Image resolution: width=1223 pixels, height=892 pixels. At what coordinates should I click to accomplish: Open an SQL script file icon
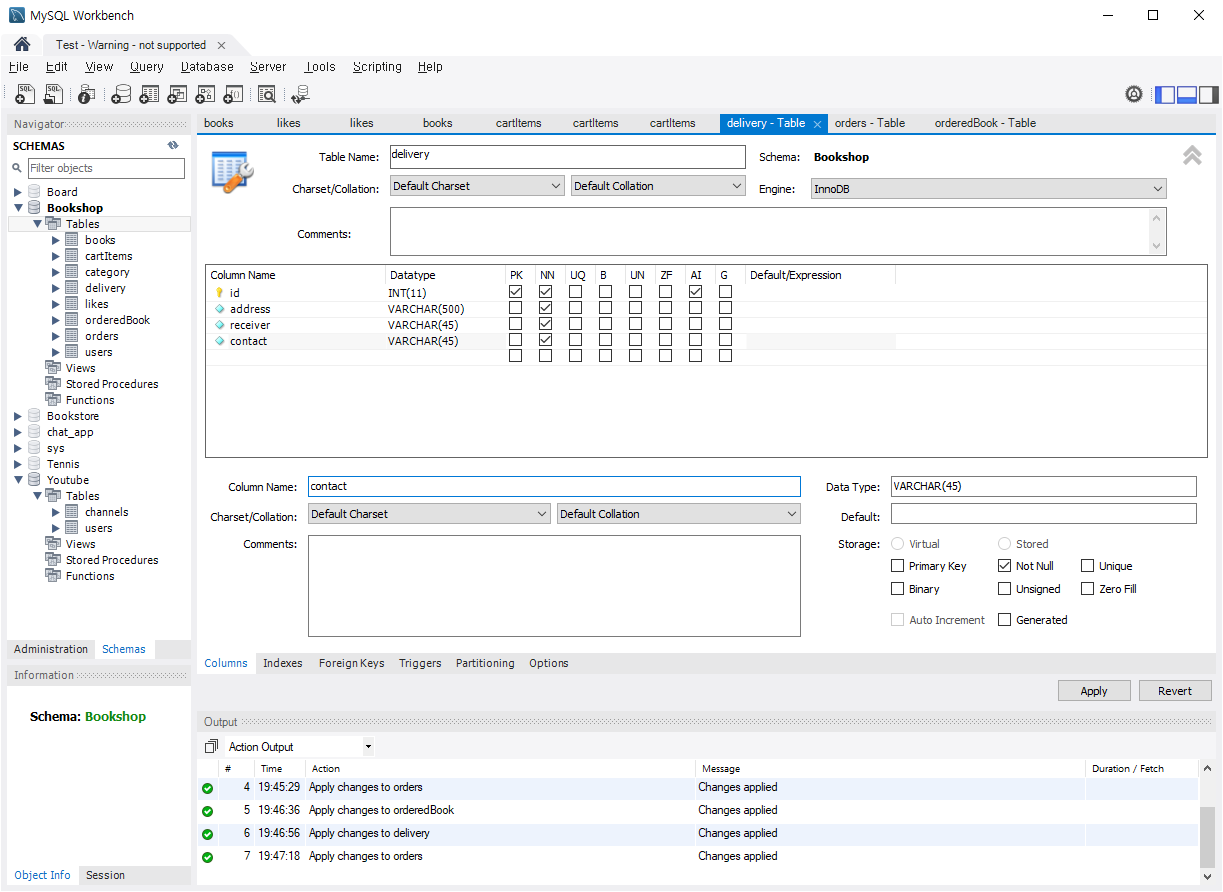coord(54,94)
